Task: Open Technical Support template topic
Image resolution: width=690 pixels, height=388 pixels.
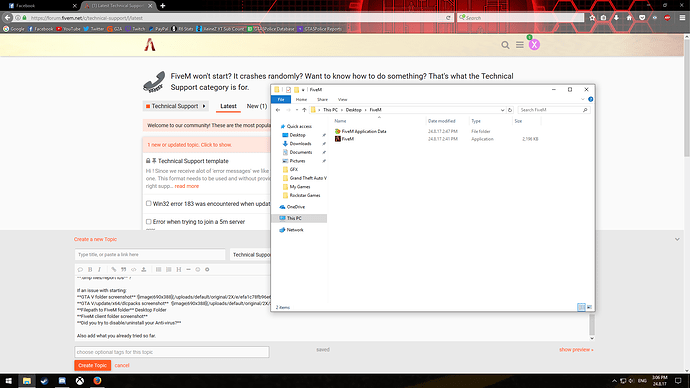Action: (x=193, y=161)
